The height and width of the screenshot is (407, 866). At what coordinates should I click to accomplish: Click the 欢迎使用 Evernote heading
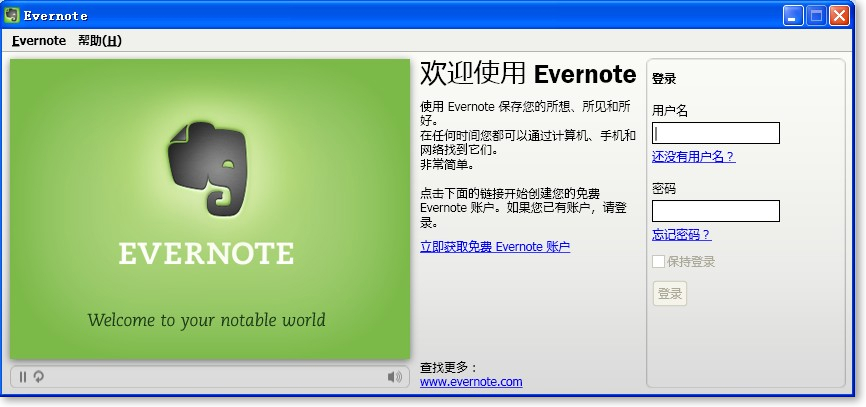tap(528, 74)
